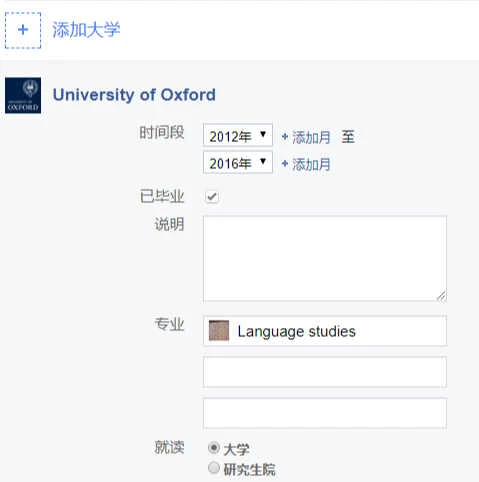Click plus icon beside start year 添加月

[x=285, y=136]
